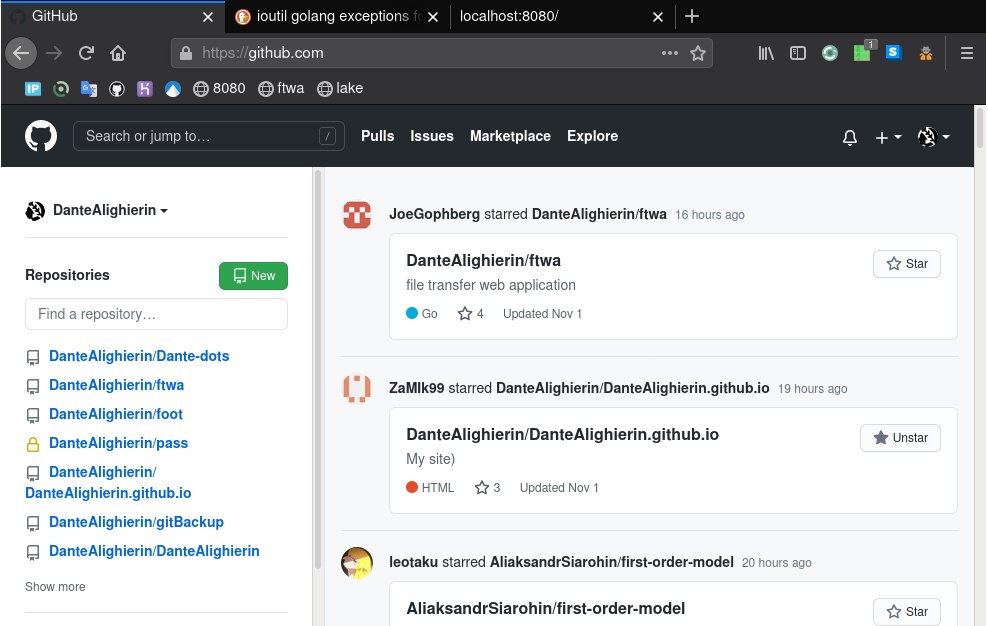Reload the page with the refresh icon
Screen dimensions: 988x626
(x=86, y=53)
